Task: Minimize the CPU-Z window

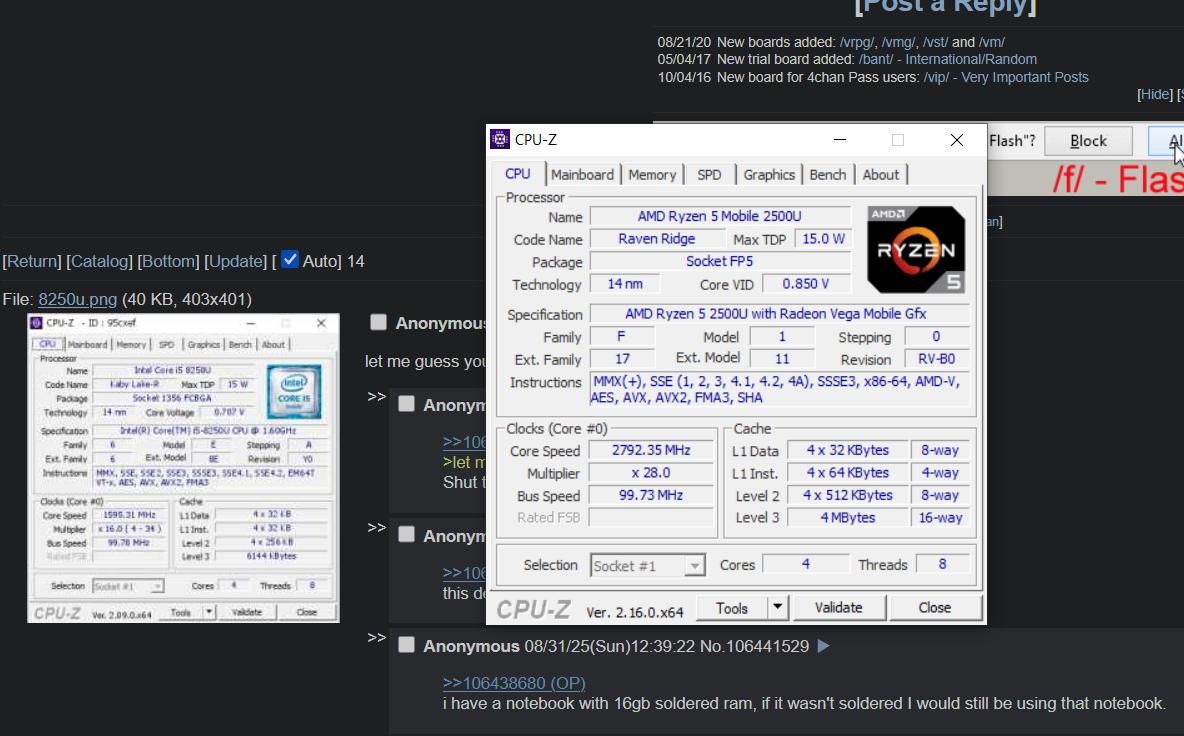Action: click(840, 140)
